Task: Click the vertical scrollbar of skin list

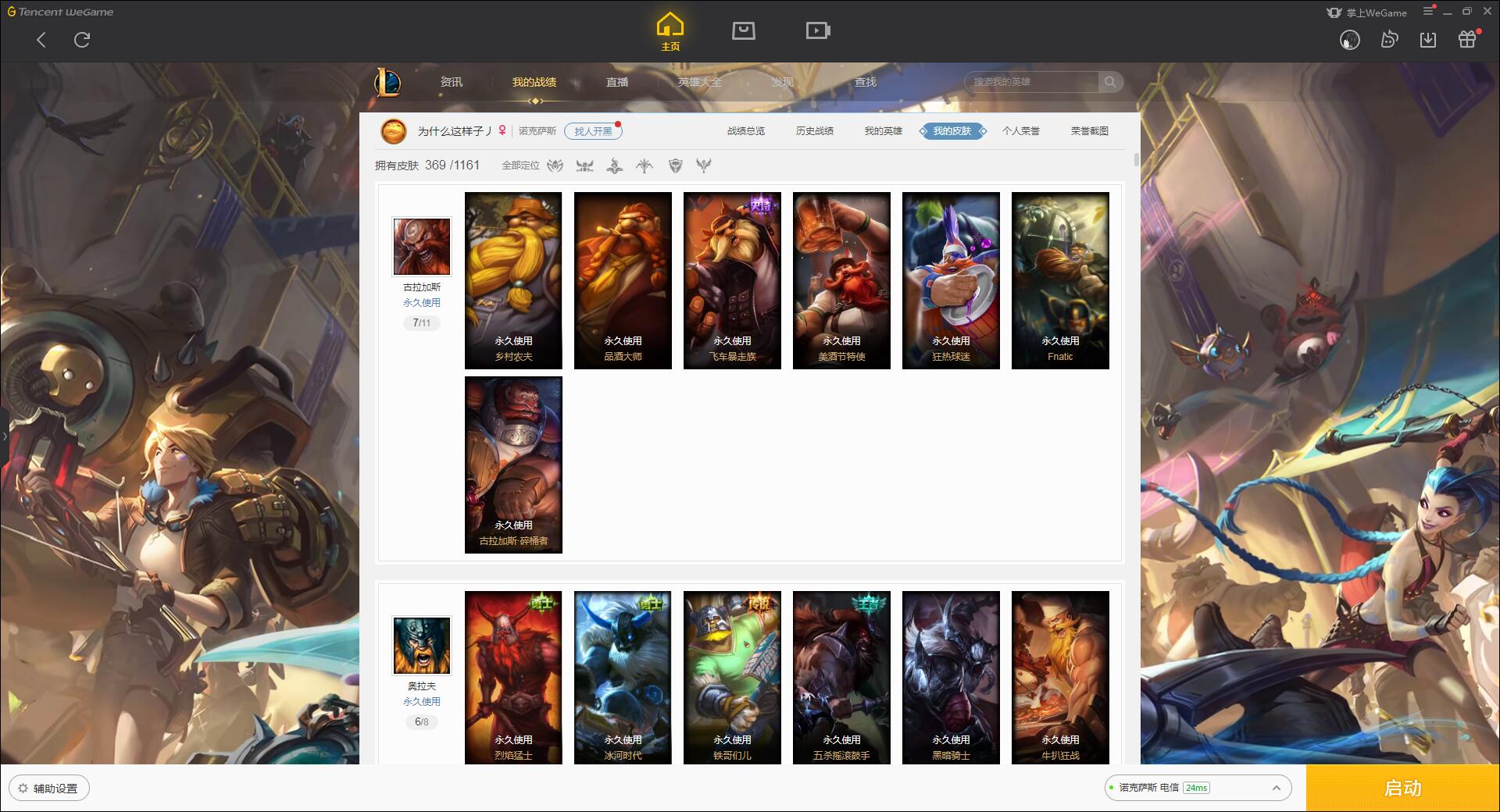Action: pos(1136,160)
